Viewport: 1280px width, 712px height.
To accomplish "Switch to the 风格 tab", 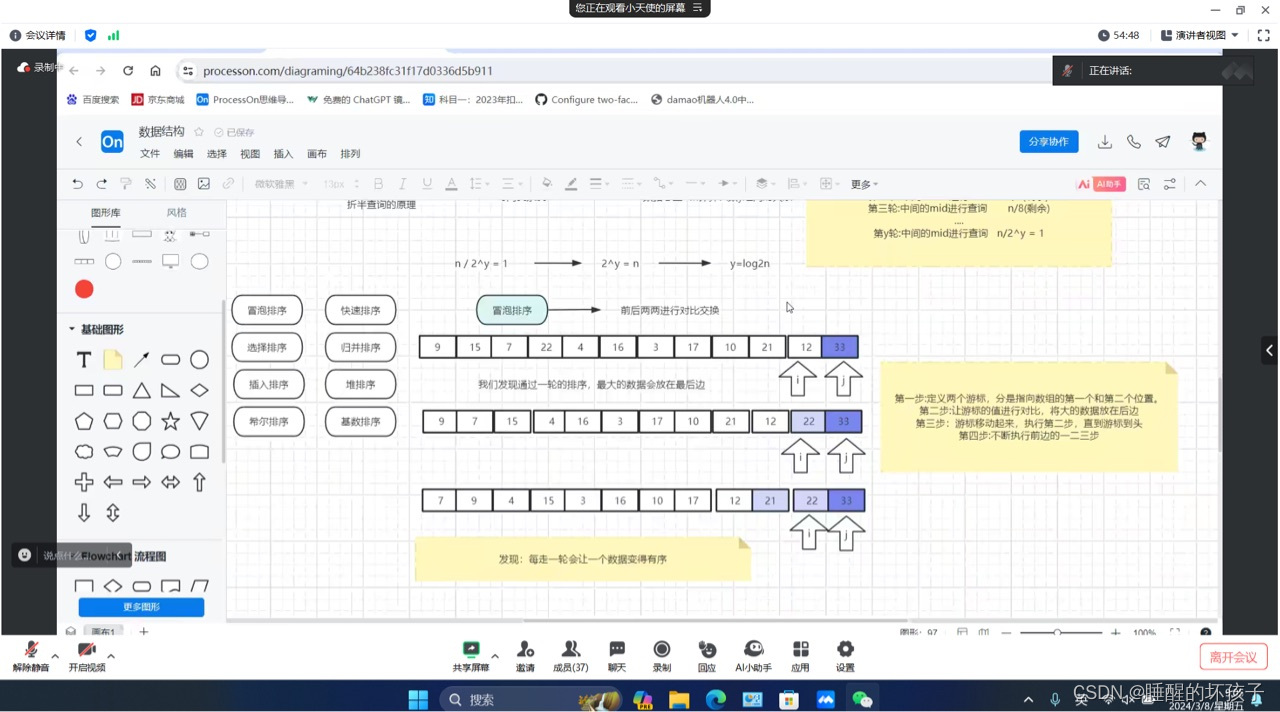I will coord(176,213).
